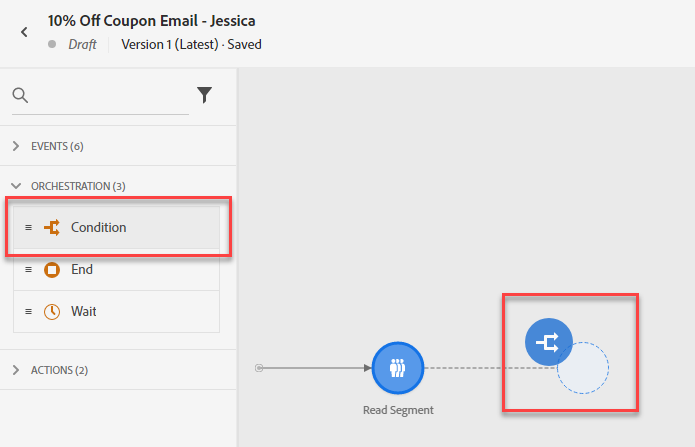This screenshot has width=695, height=447.
Task: Select the Condition activity icon in palette
Action: click(x=52, y=227)
